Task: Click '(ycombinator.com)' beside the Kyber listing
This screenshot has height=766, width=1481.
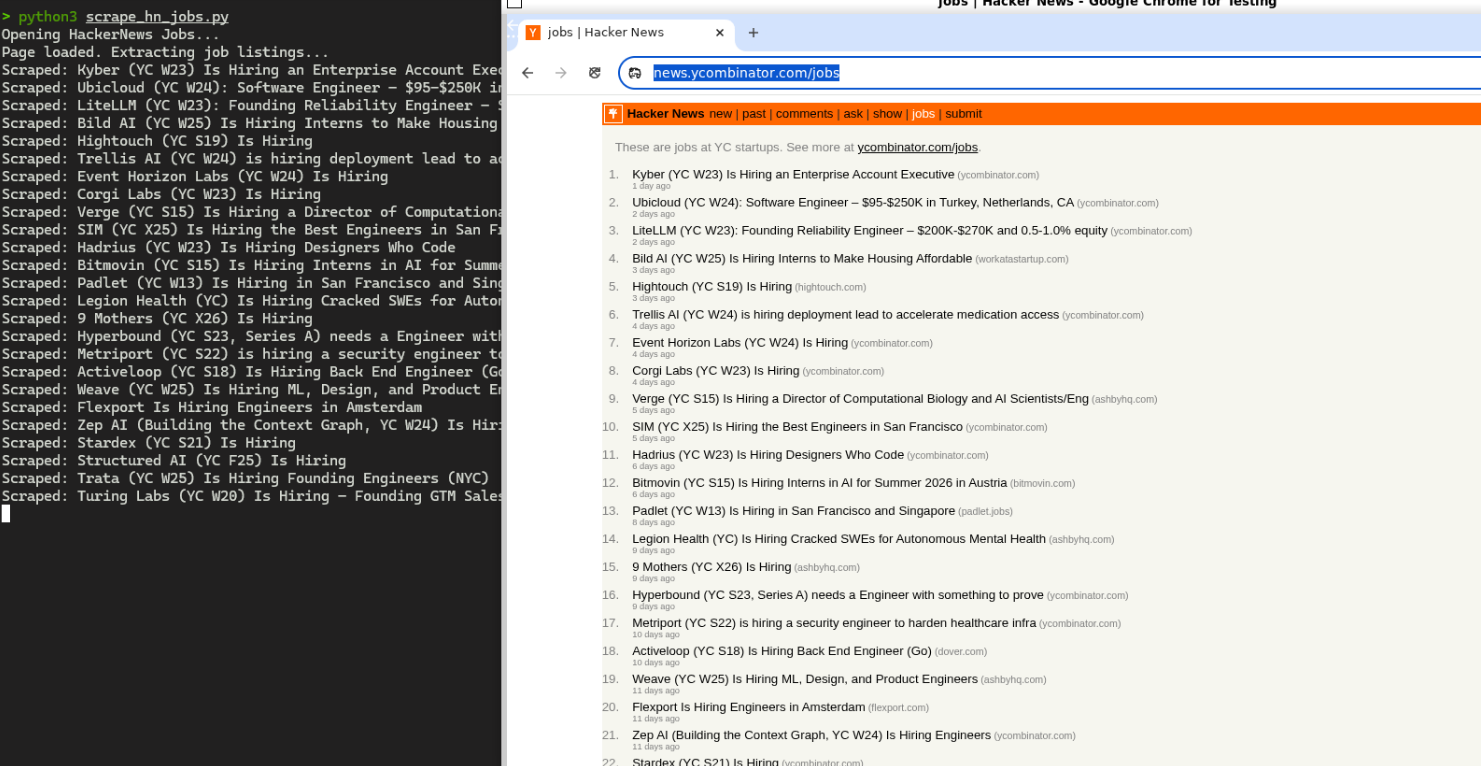Action: point(999,176)
